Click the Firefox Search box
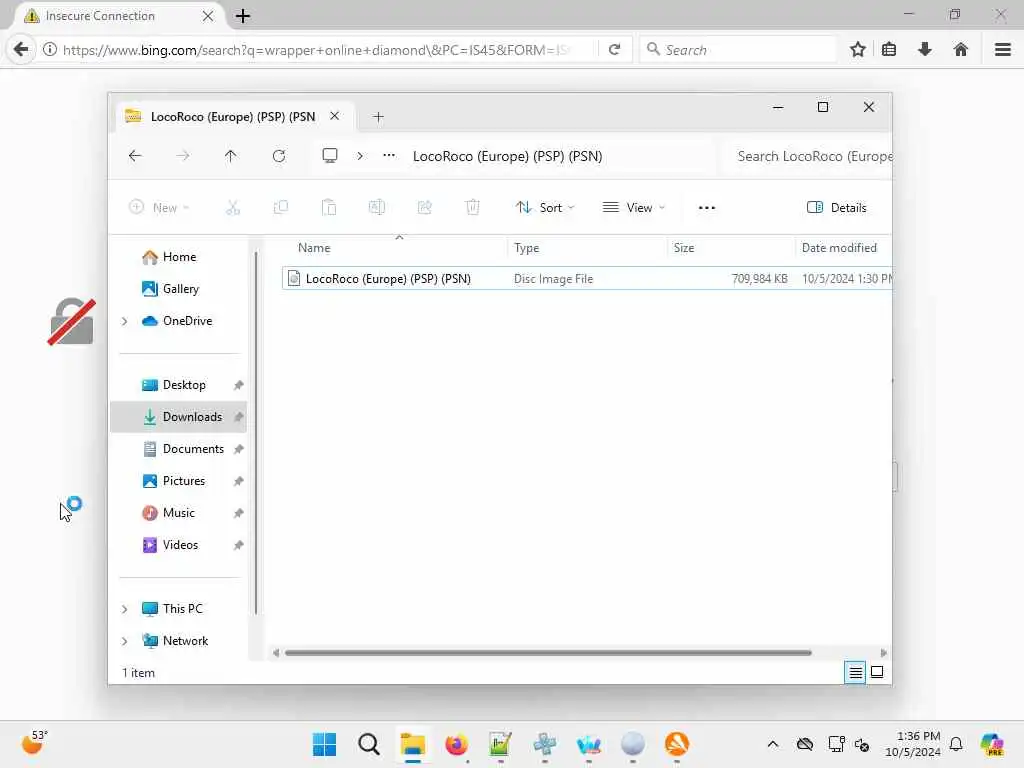Screen dimensions: 1024x768 click(738, 50)
